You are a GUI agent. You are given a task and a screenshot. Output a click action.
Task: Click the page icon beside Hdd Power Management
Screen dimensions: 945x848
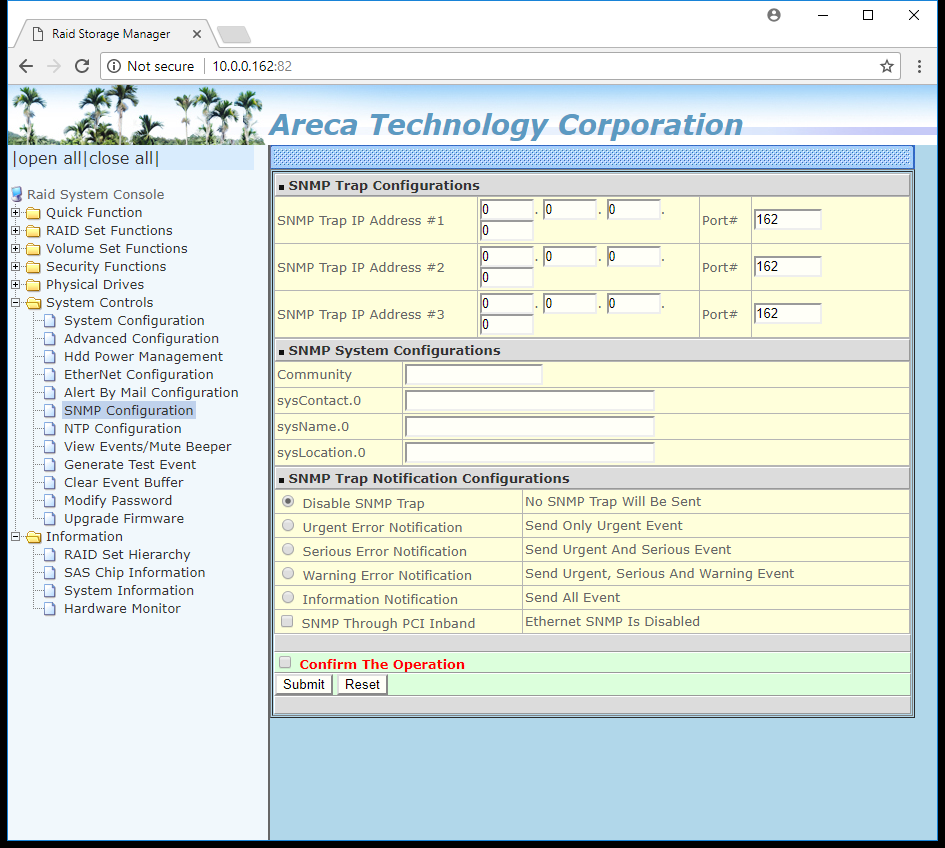(x=50, y=357)
